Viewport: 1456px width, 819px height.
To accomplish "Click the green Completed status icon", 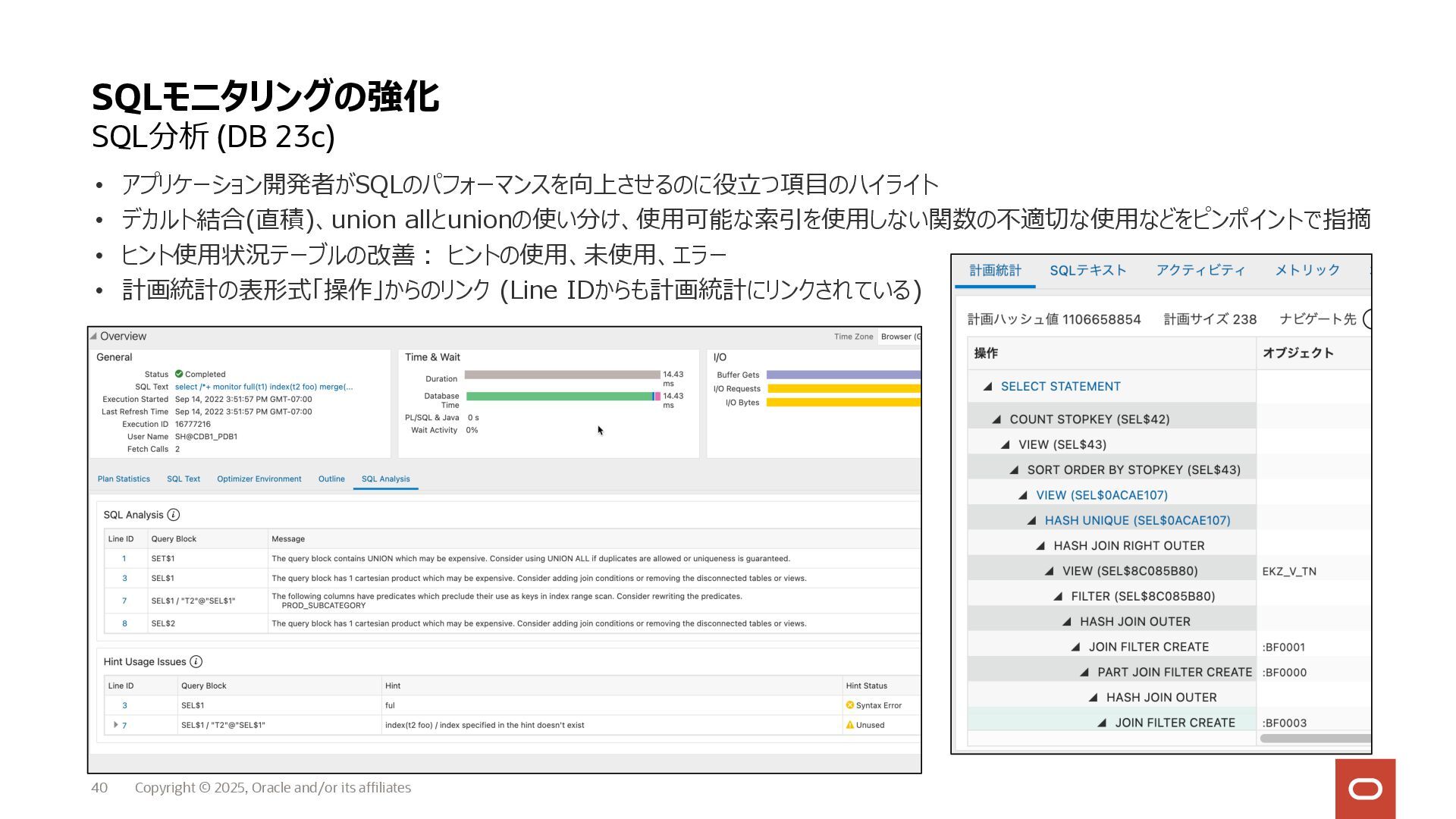I will (x=179, y=374).
